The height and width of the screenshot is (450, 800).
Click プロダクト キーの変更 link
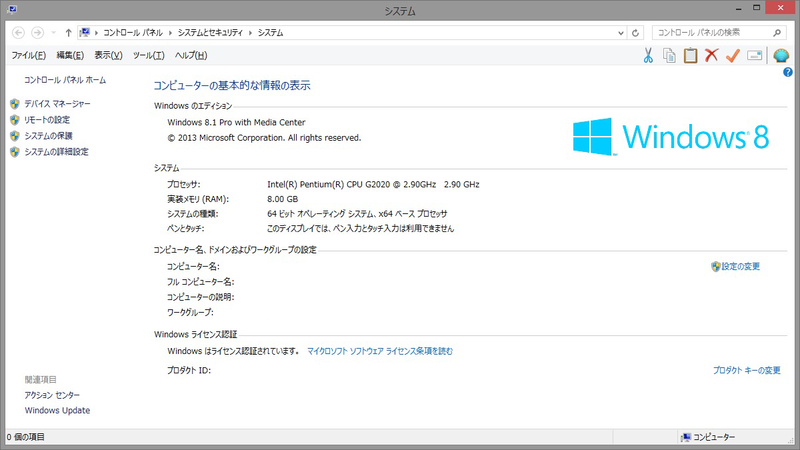[x=746, y=370]
